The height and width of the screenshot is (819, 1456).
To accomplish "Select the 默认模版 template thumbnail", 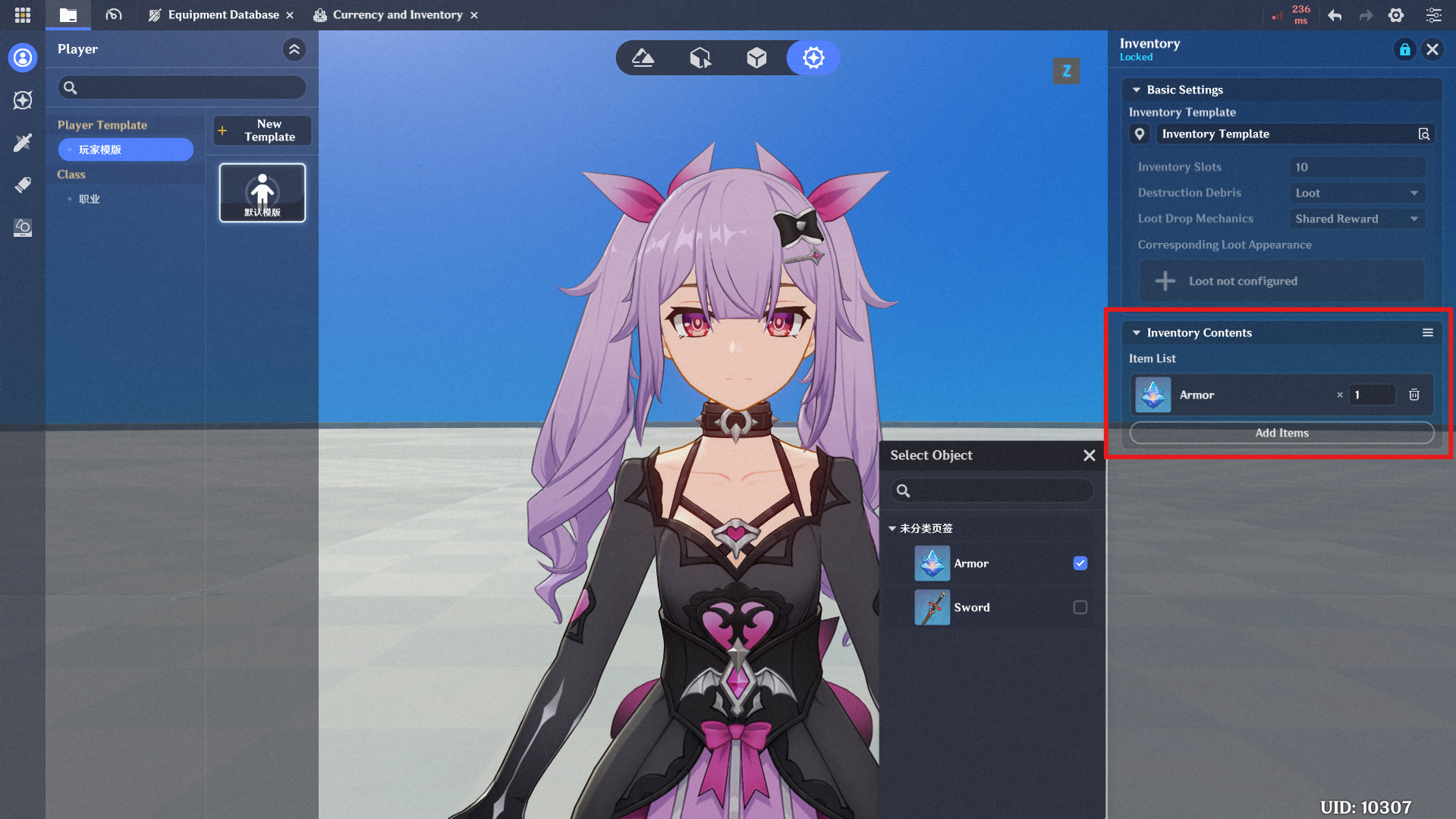I will (263, 193).
